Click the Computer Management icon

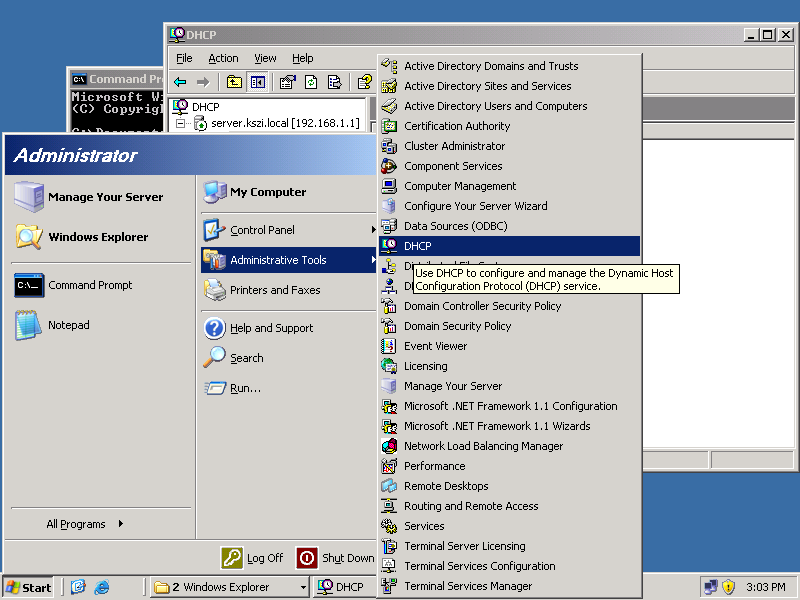pos(389,186)
